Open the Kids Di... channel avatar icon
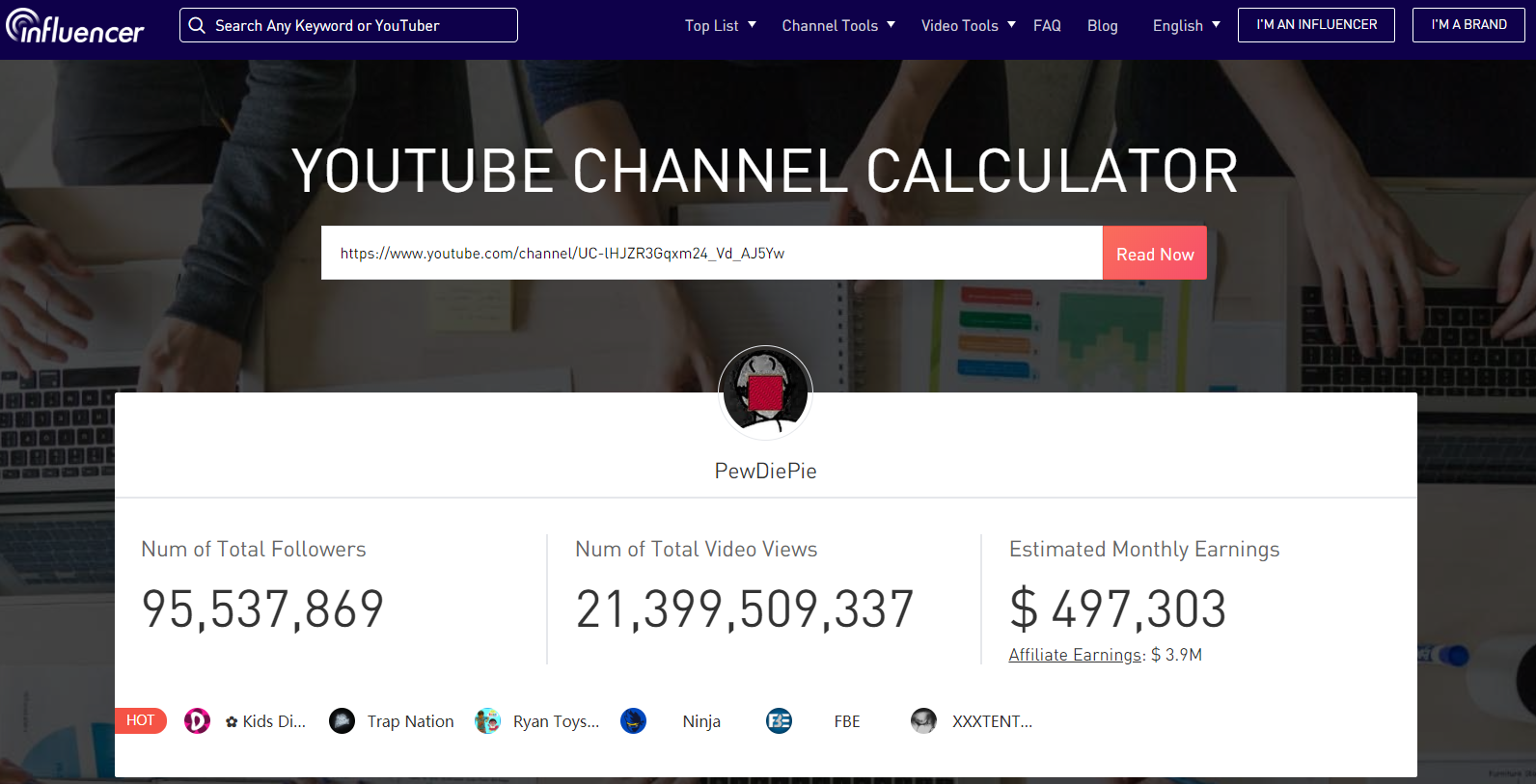This screenshot has height=784, width=1536. coord(197,720)
